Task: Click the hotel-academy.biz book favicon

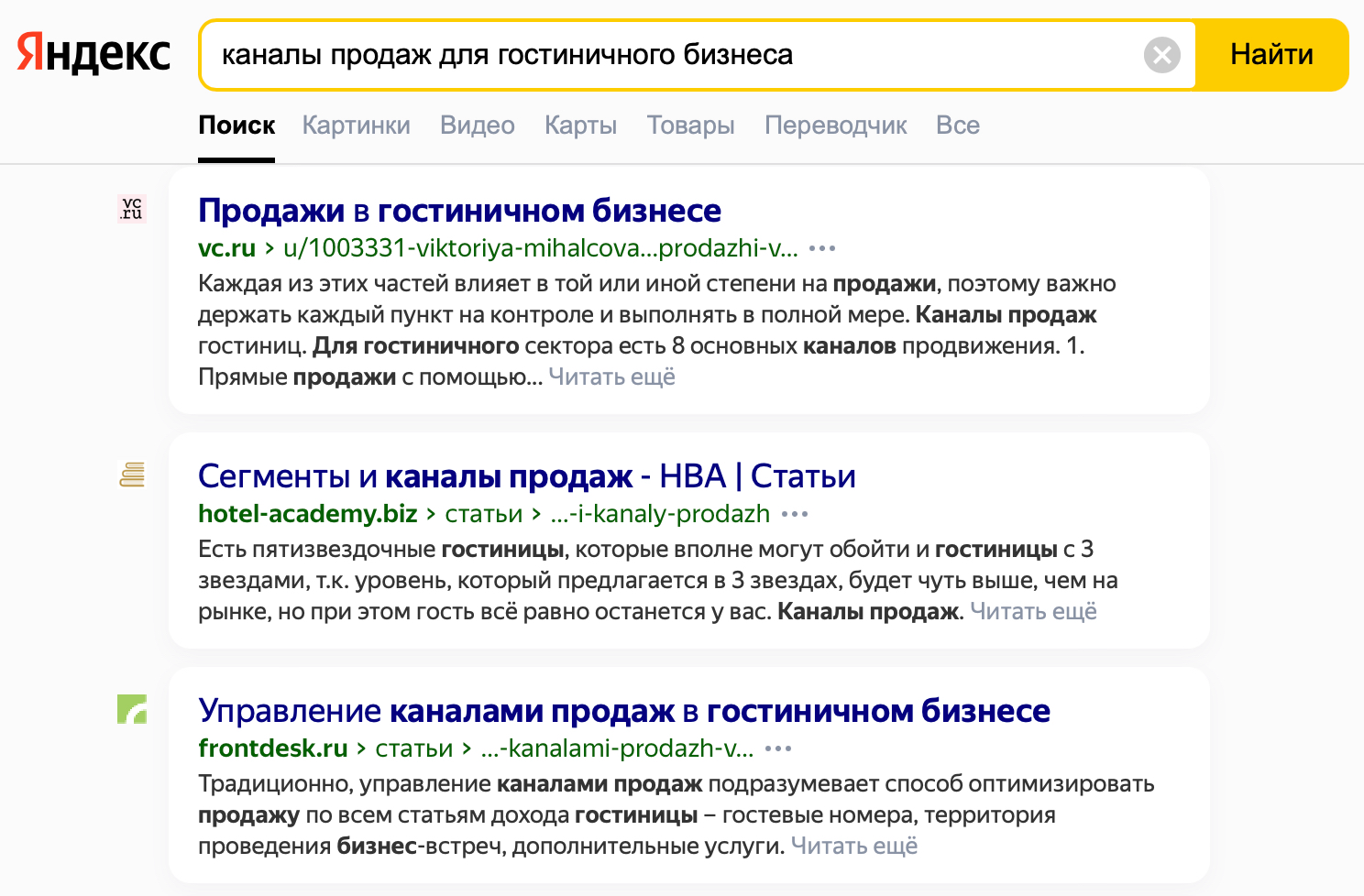Action: (132, 475)
